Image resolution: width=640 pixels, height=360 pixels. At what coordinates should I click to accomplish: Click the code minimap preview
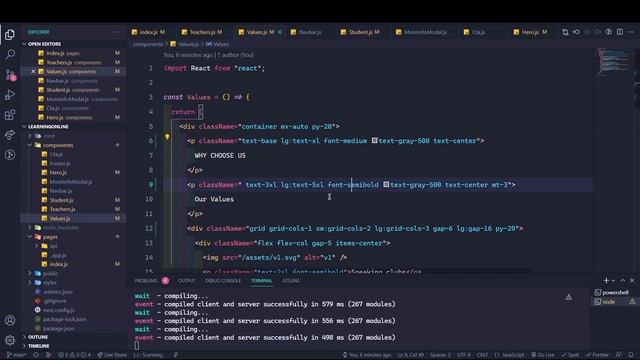pyautogui.click(x=613, y=62)
